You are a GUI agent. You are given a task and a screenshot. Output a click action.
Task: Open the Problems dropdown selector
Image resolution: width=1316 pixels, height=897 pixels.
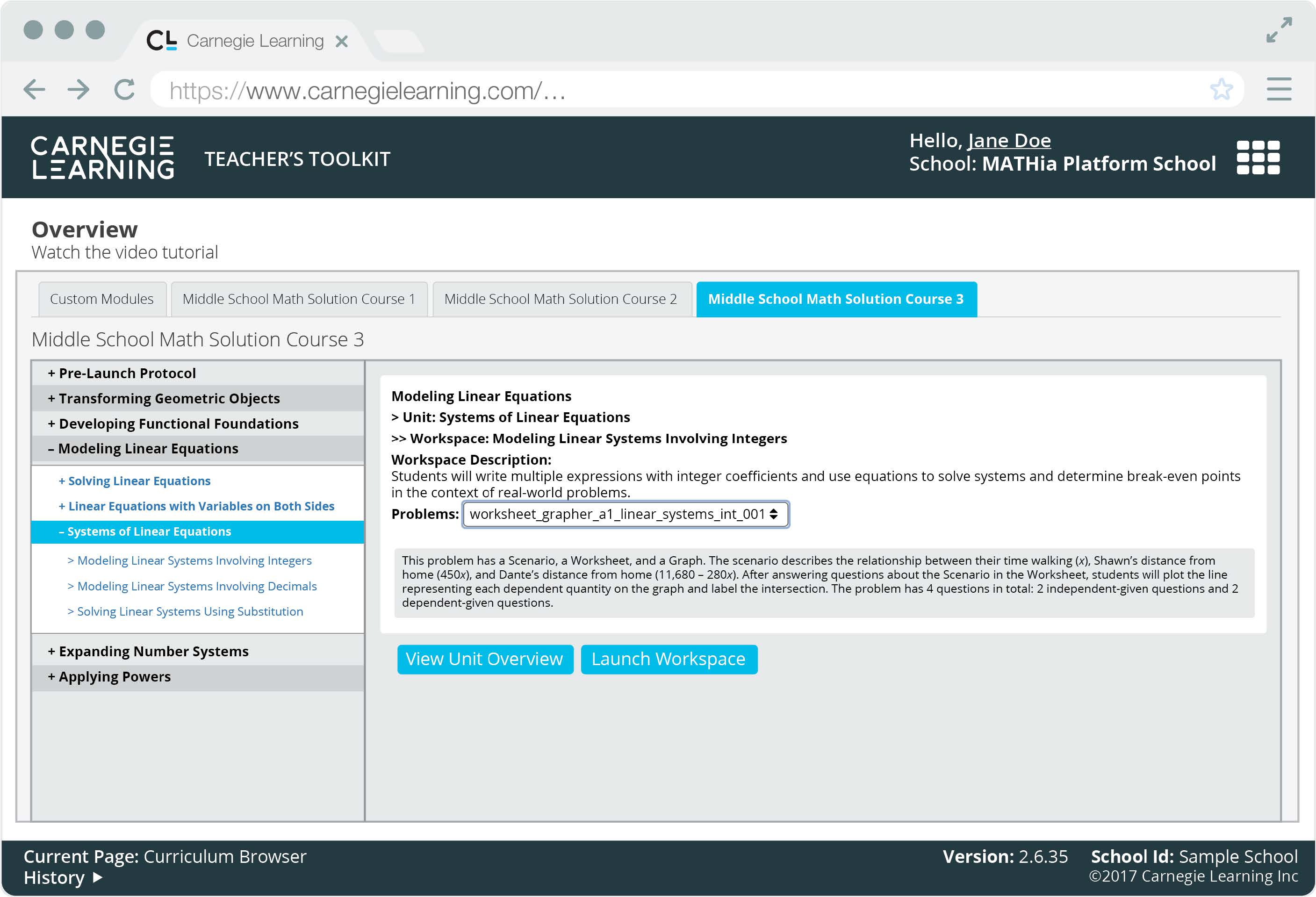[x=625, y=514]
